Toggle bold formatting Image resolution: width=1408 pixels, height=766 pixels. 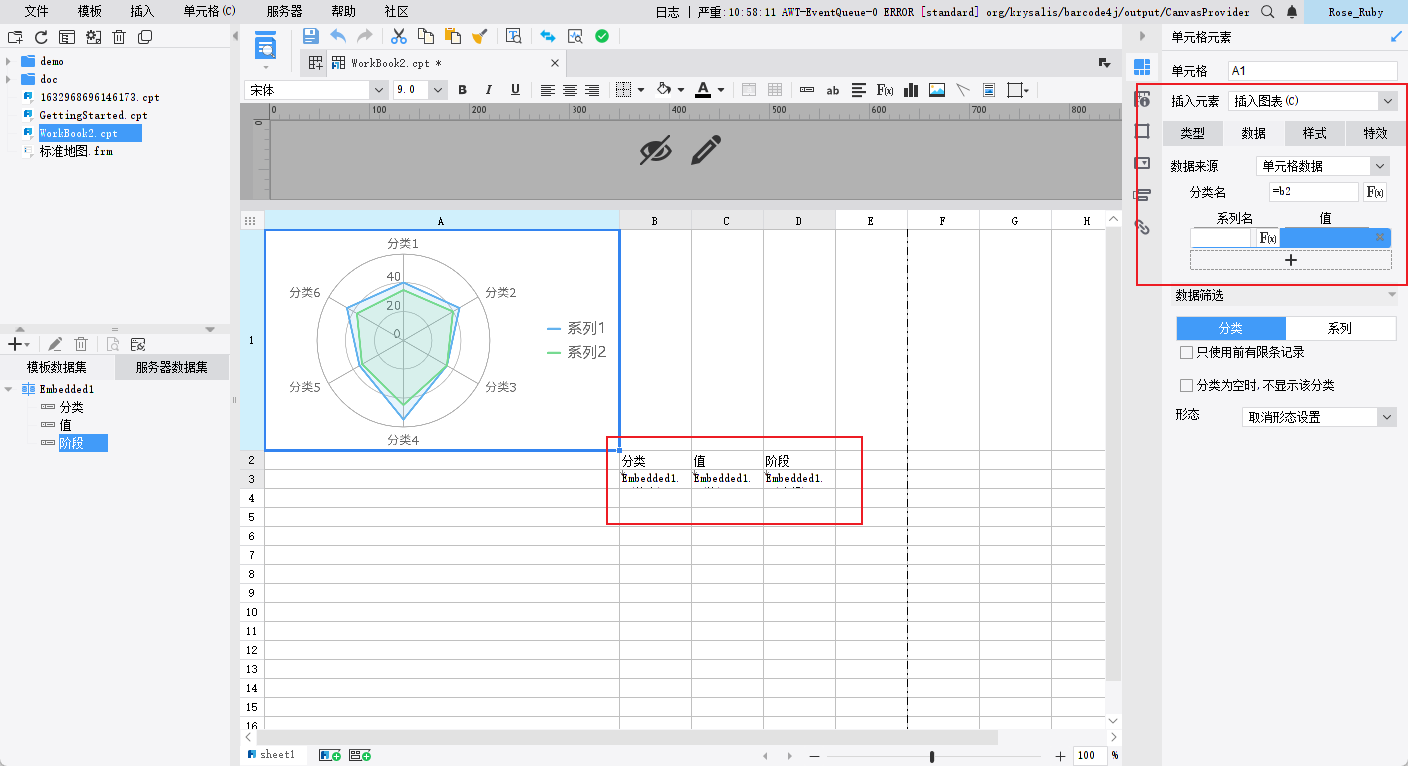coord(463,90)
